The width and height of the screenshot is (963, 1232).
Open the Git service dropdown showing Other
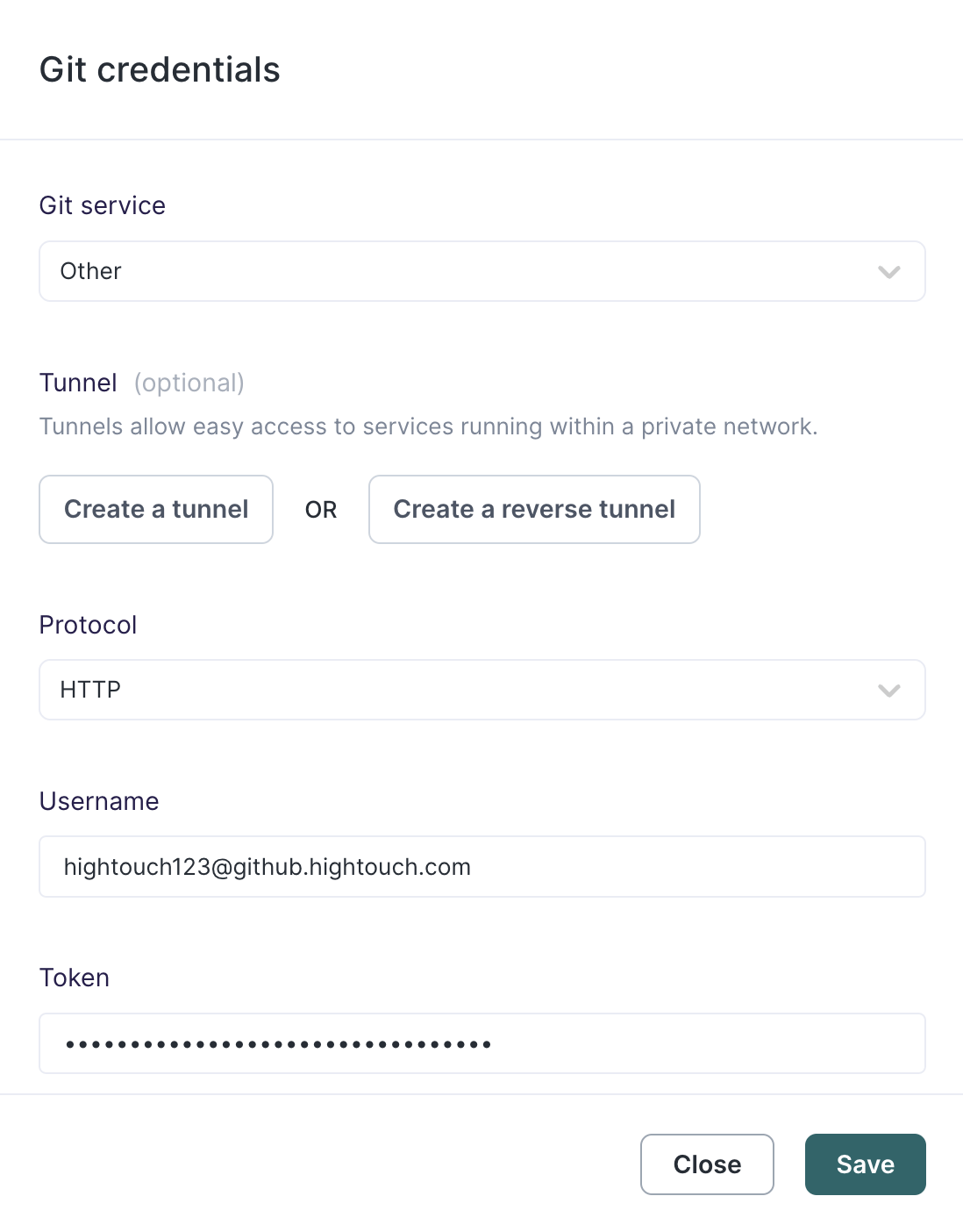pyautogui.click(x=481, y=271)
